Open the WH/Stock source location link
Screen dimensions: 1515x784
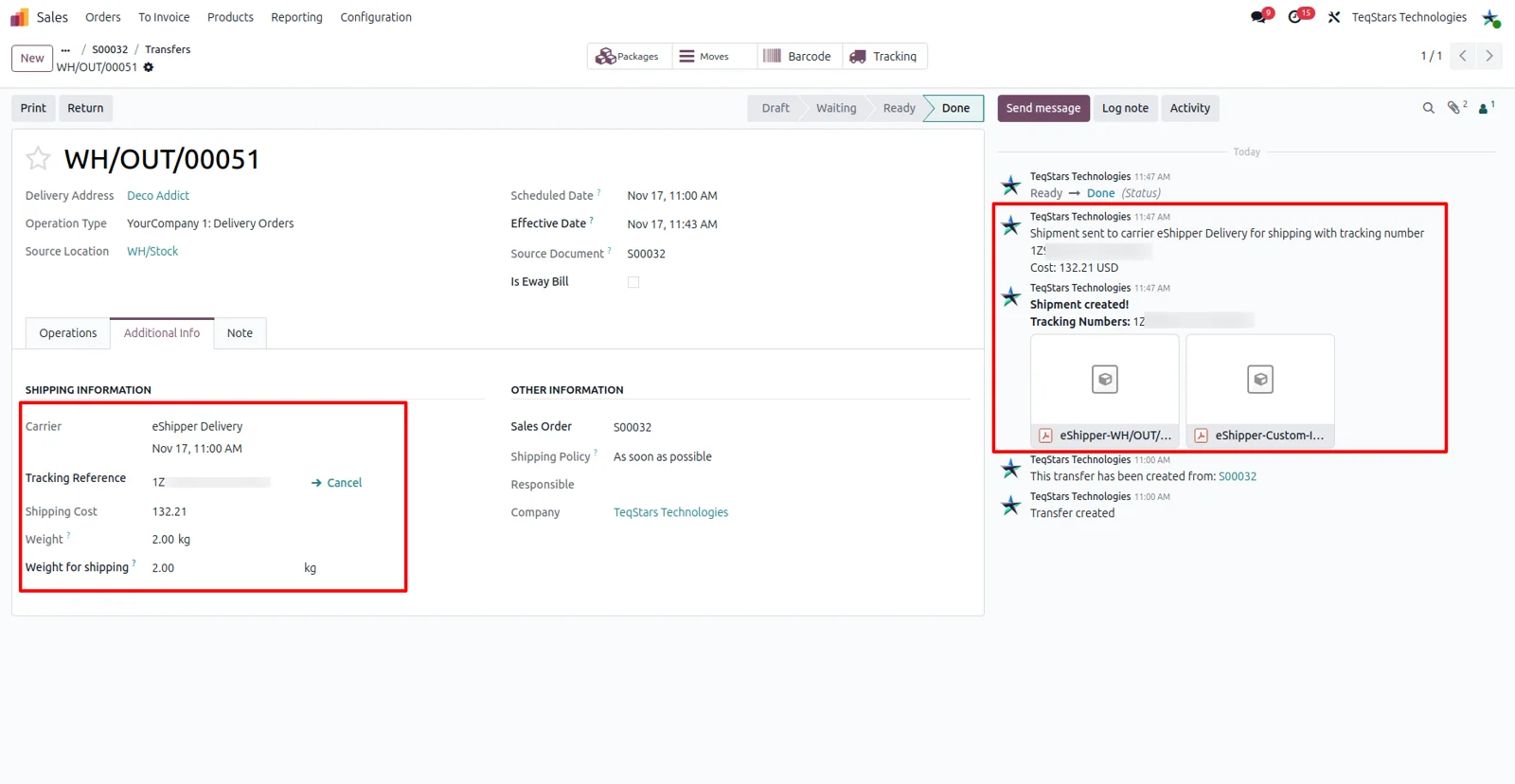tap(152, 252)
